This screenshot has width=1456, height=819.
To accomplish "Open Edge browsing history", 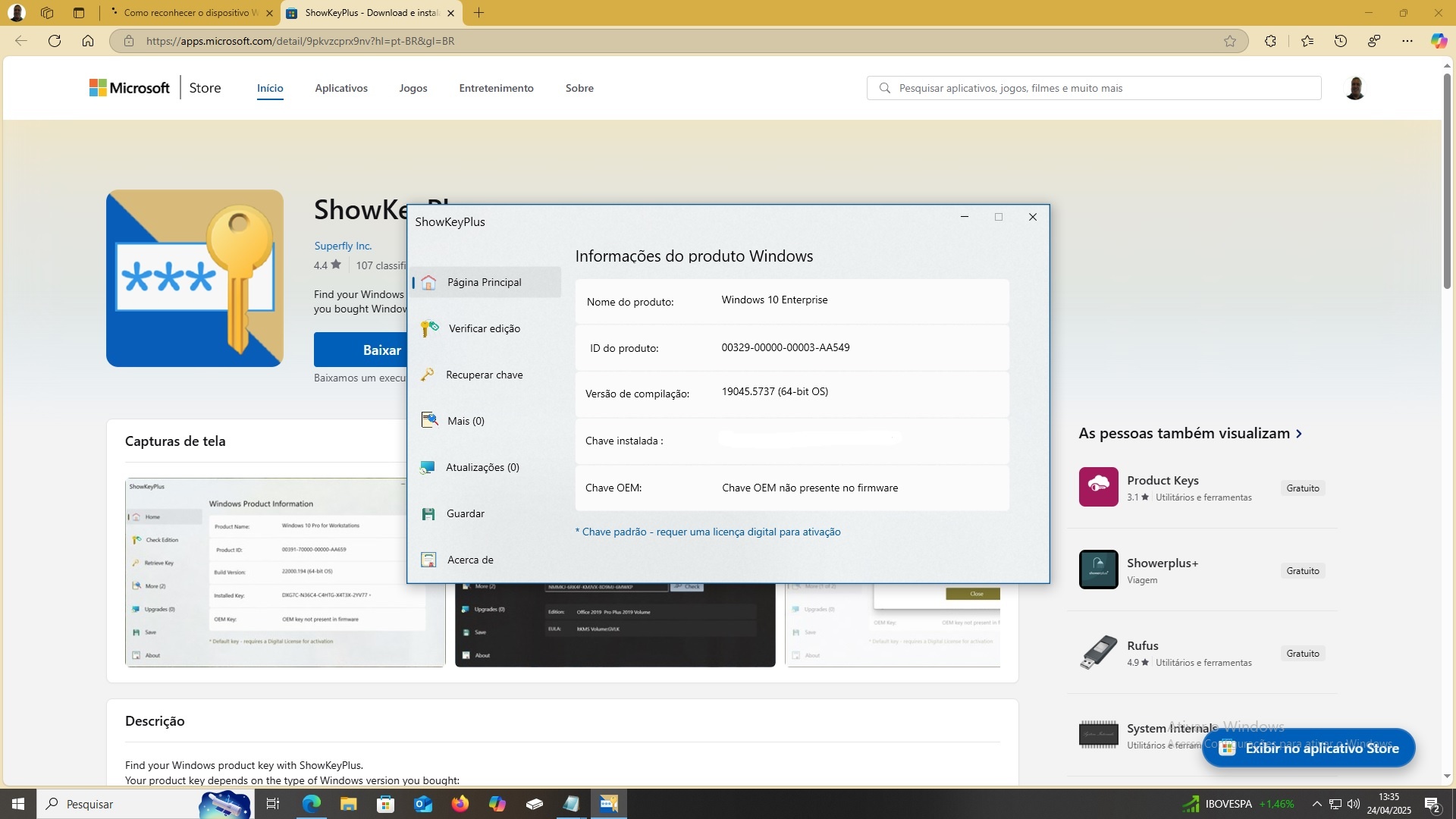I will coord(1341,41).
